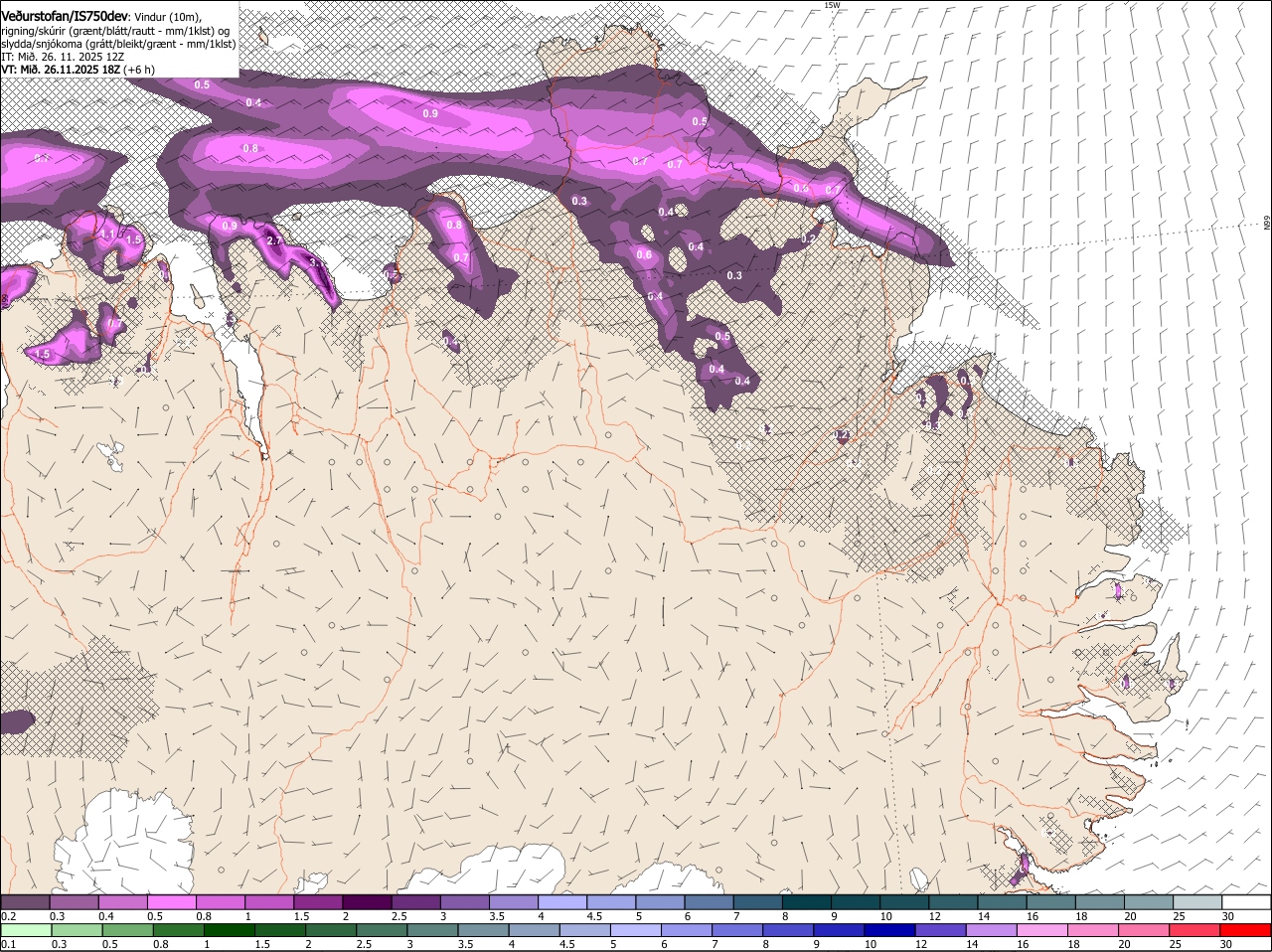Click the 15W longitude label at top edge
Screen dimensions: 1272x952
point(832,6)
